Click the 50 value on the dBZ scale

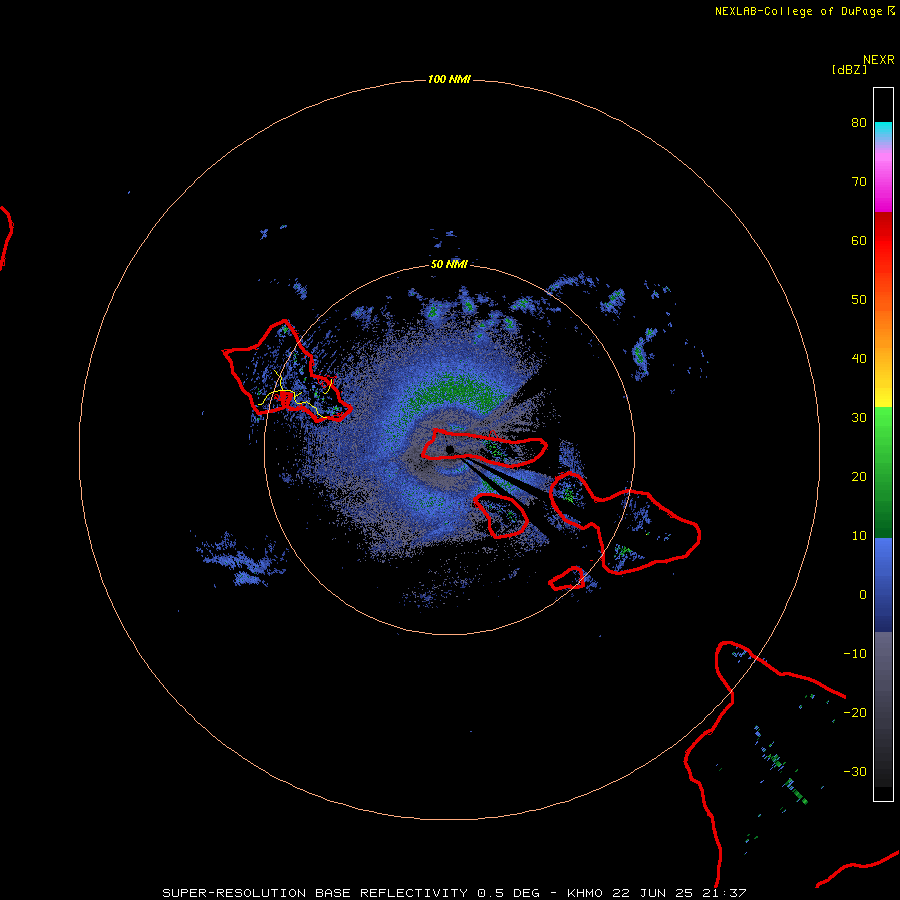[859, 300]
